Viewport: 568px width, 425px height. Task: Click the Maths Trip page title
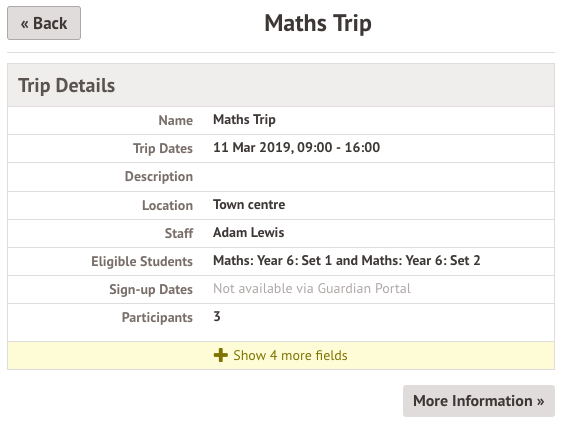318,24
